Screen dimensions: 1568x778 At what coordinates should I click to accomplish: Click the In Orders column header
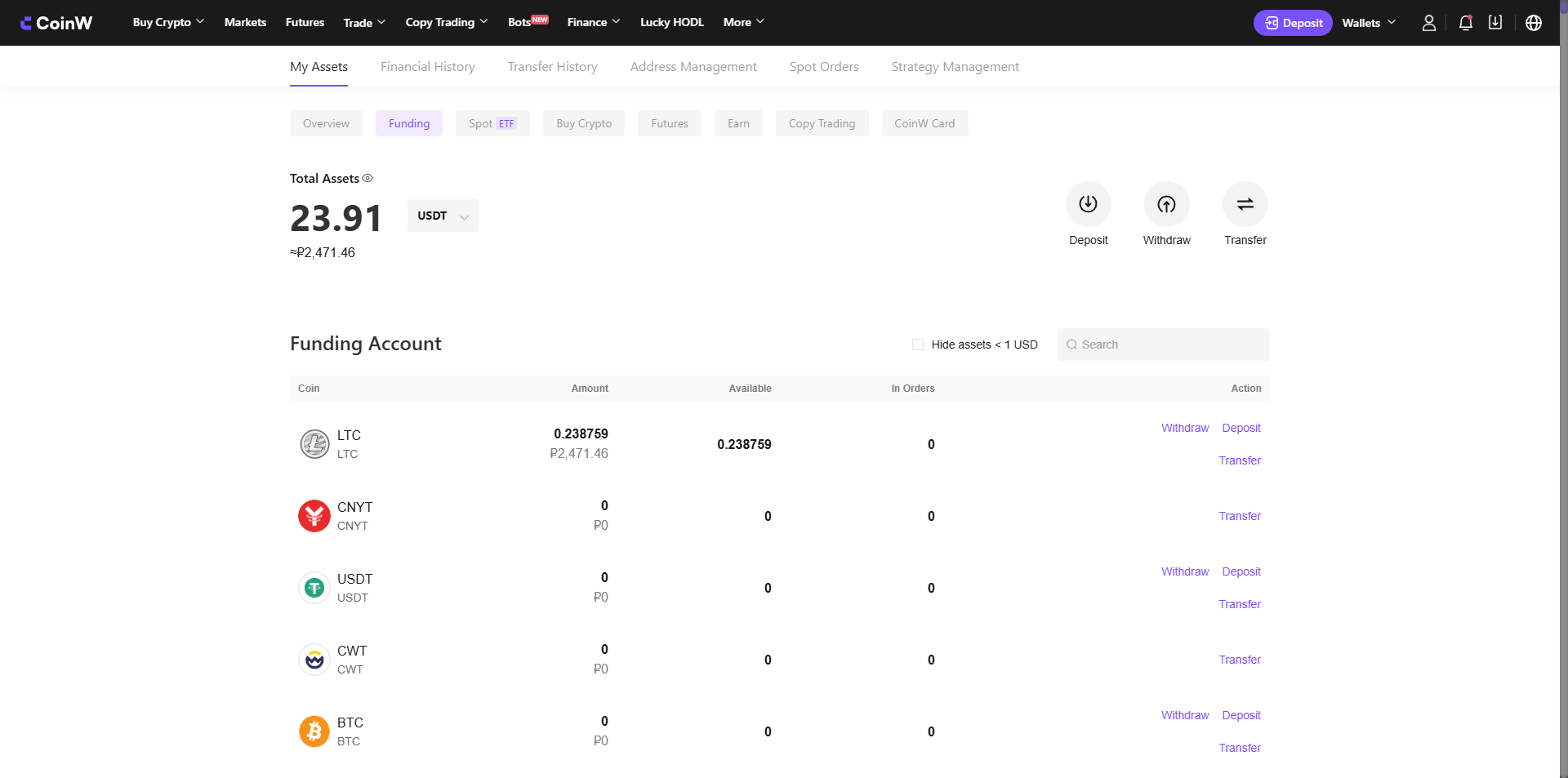913,389
